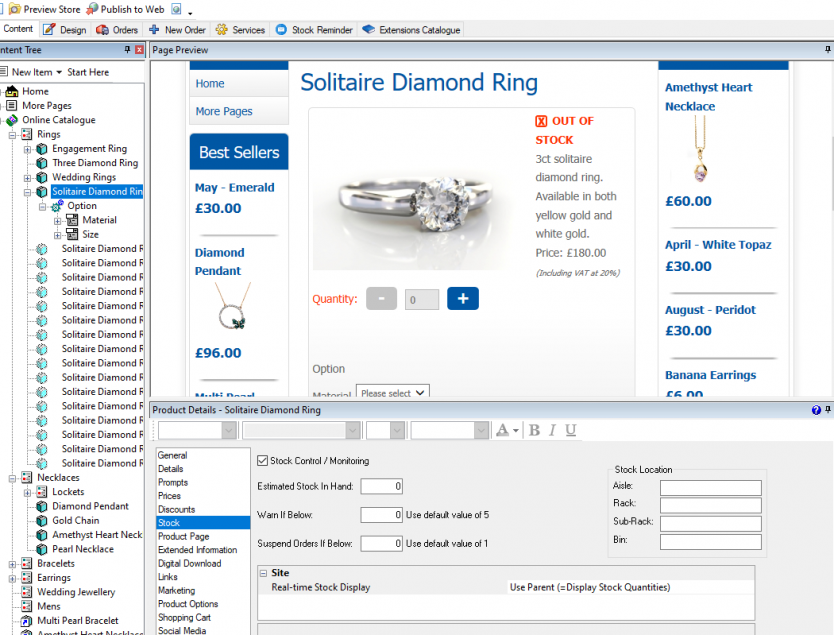Open the Material option dropdown in preview
834x635 pixels.
393,393
